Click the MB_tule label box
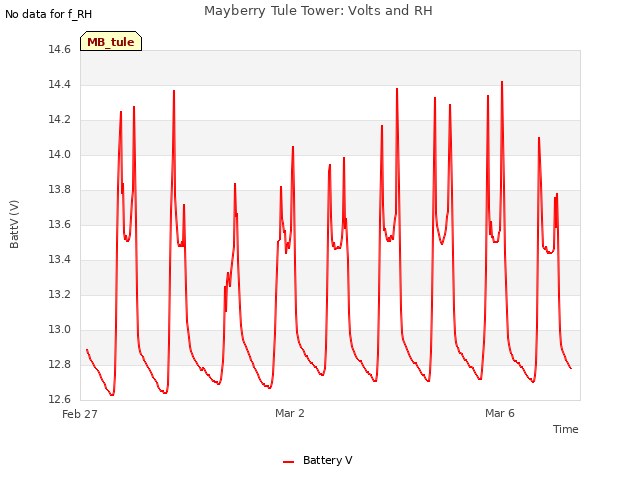 pos(111,41)
